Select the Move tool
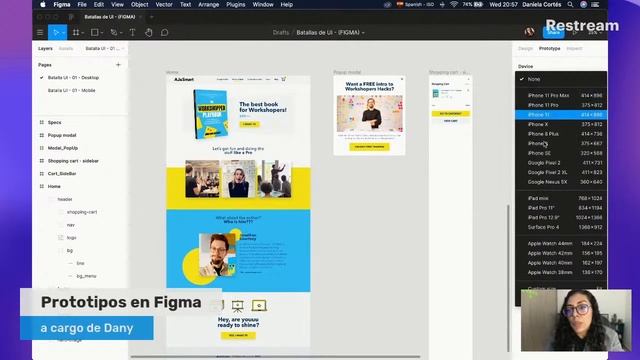Image resolution: width=640 pixels, height=360 pixels. coord(56,33)
